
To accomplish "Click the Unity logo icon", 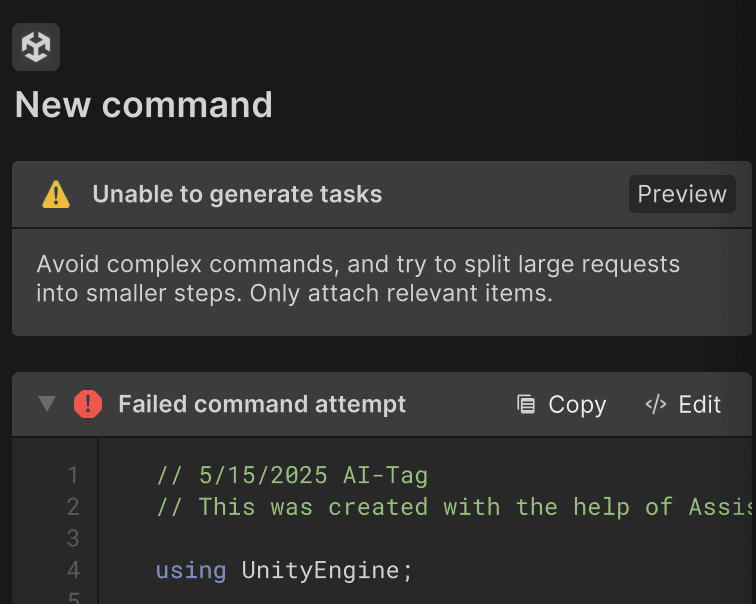I will (x=36, y=47).
